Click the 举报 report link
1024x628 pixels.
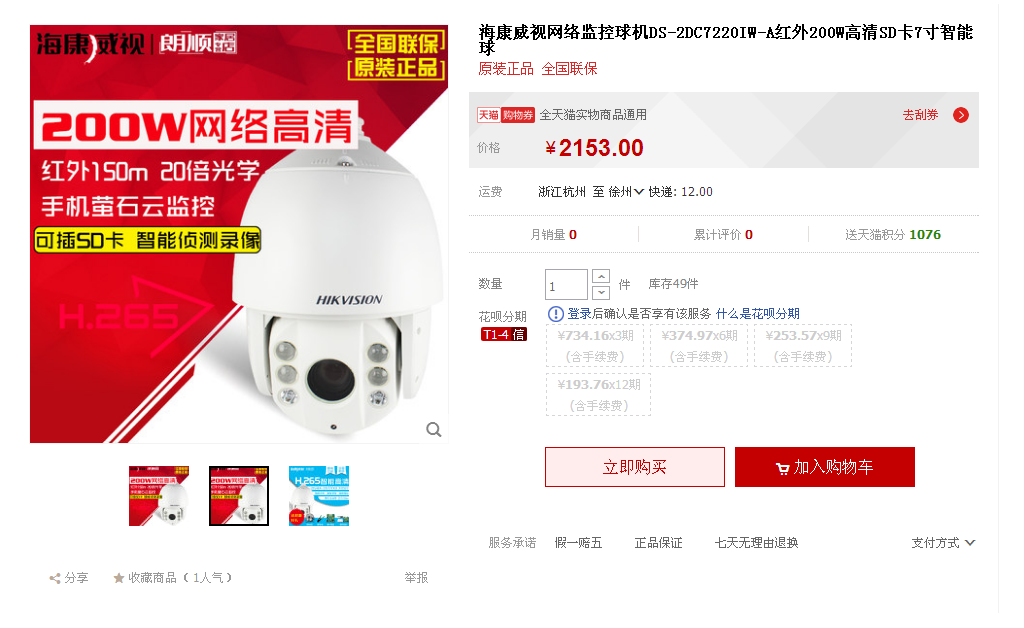(416, 578)
